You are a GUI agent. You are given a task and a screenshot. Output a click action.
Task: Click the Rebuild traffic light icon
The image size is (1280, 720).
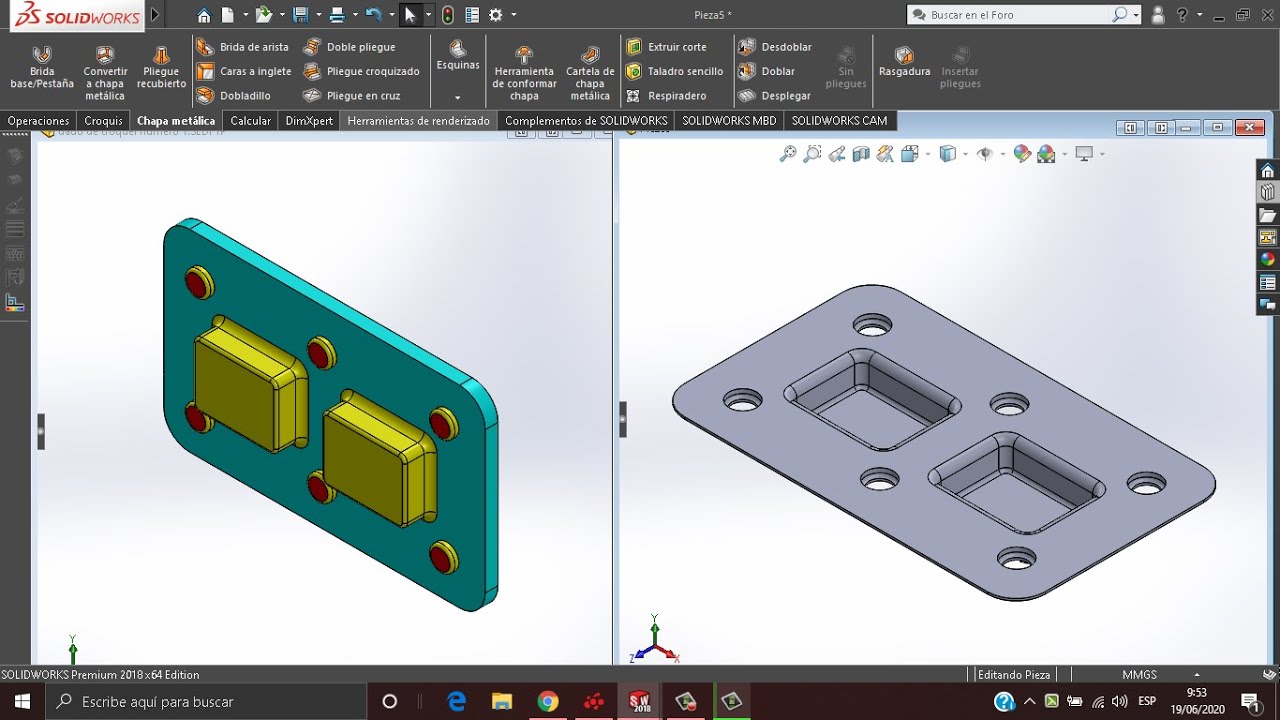(x=447, y=15)
